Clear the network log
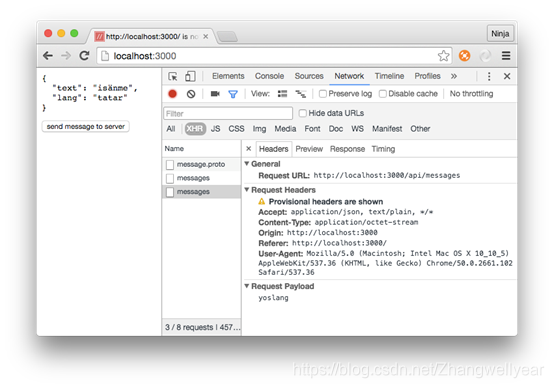The width and height of the screenshot is (554, 388). [x=191, y=94]
